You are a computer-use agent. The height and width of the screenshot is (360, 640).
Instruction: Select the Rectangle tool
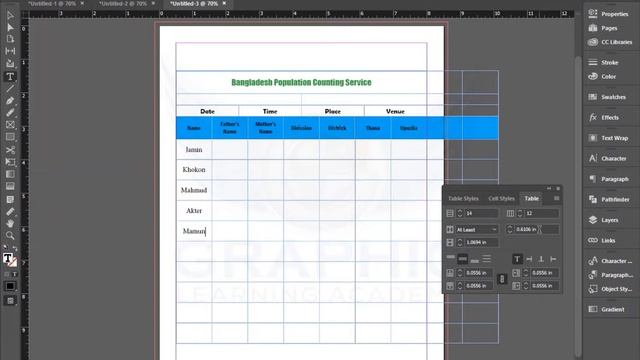pyautogui.click(x=10, y=137)
